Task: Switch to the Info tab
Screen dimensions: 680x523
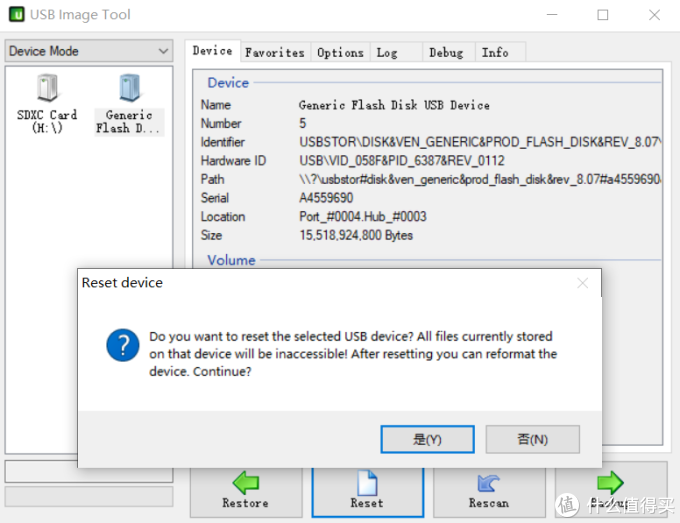Action: click(x=495, y=52)
